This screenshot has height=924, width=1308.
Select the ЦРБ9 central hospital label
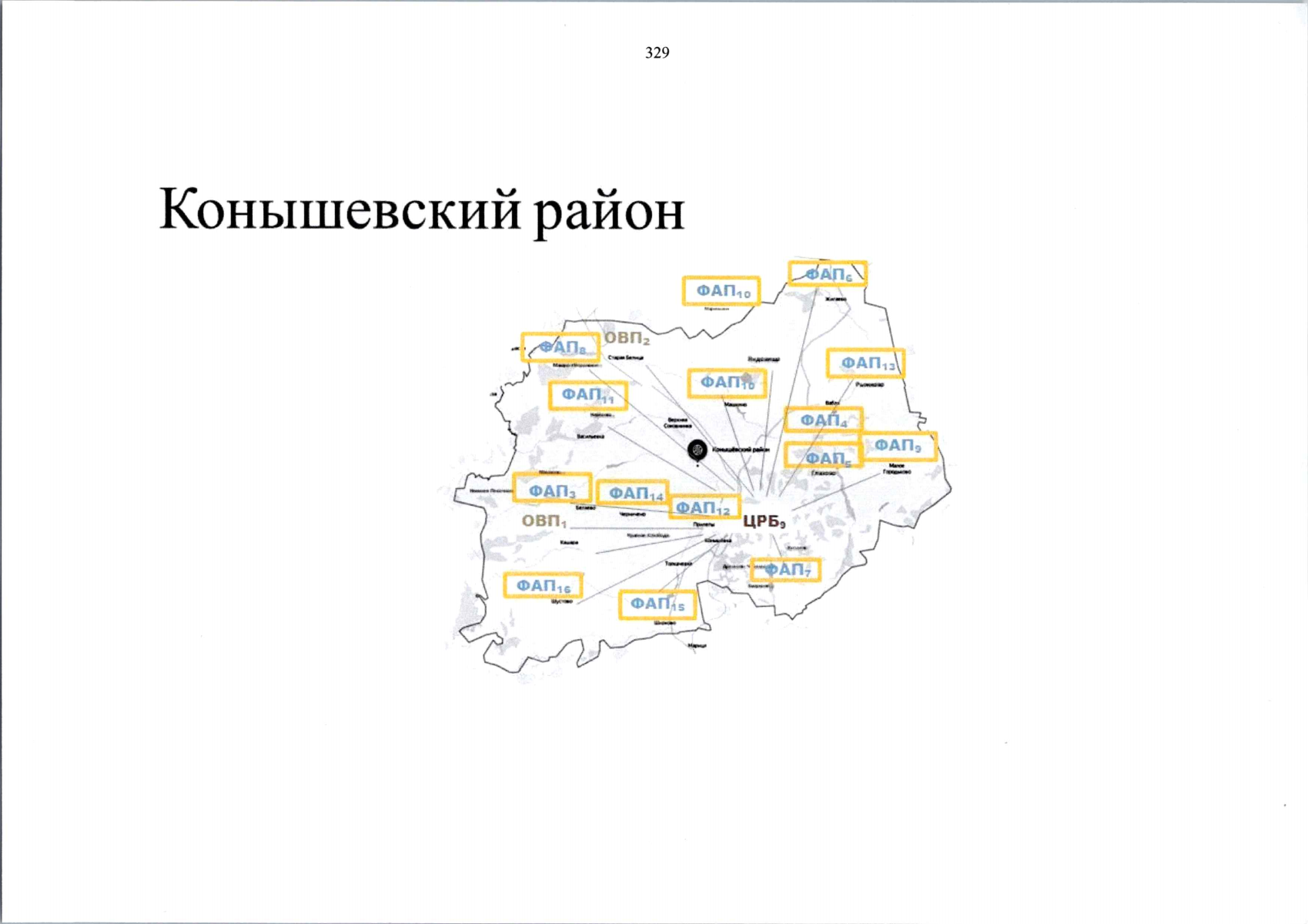(764, 521)
